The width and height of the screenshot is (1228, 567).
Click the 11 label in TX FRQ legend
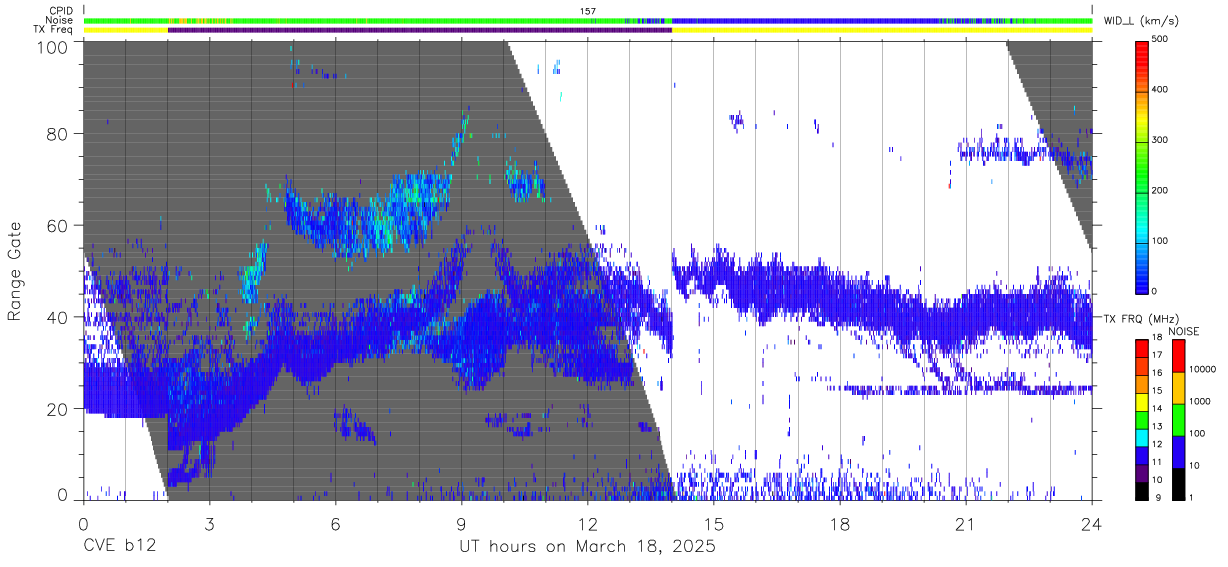[x=1156, y=462]
